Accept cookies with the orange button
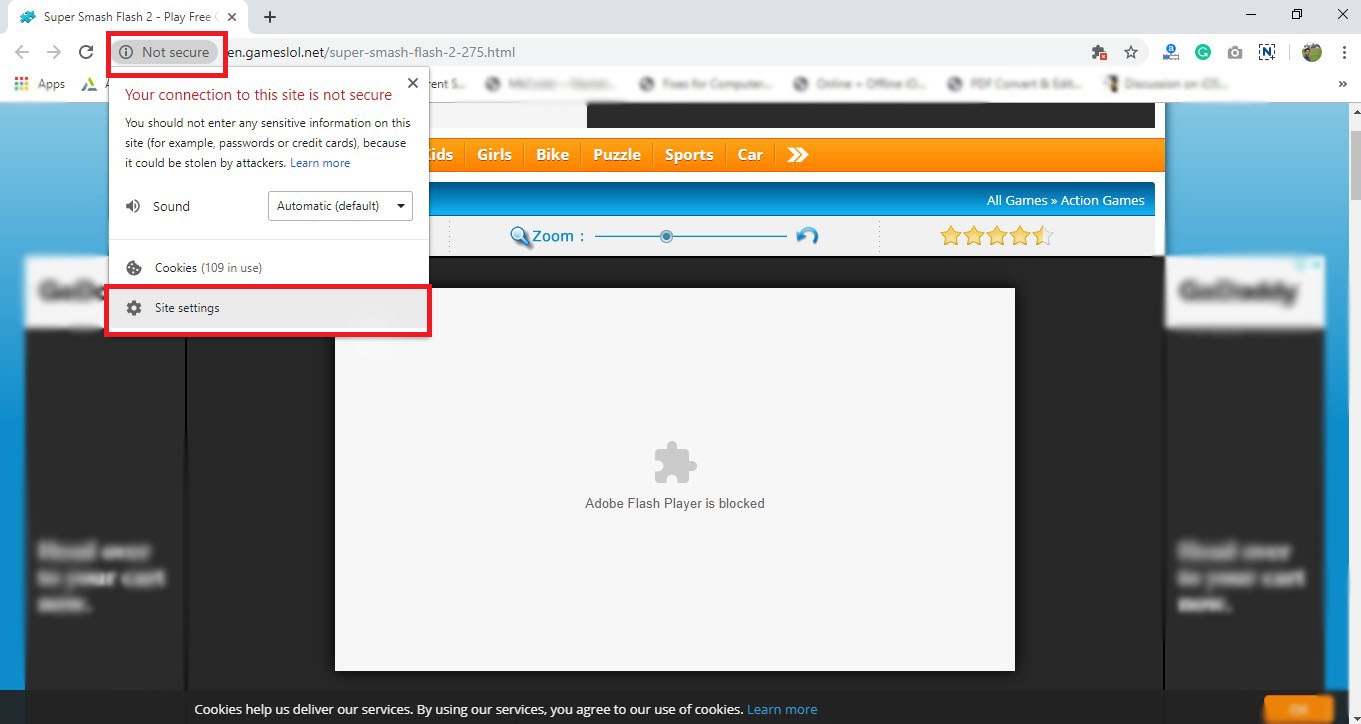This screenshot has width=1361, height=724. tap(1298, 708)
